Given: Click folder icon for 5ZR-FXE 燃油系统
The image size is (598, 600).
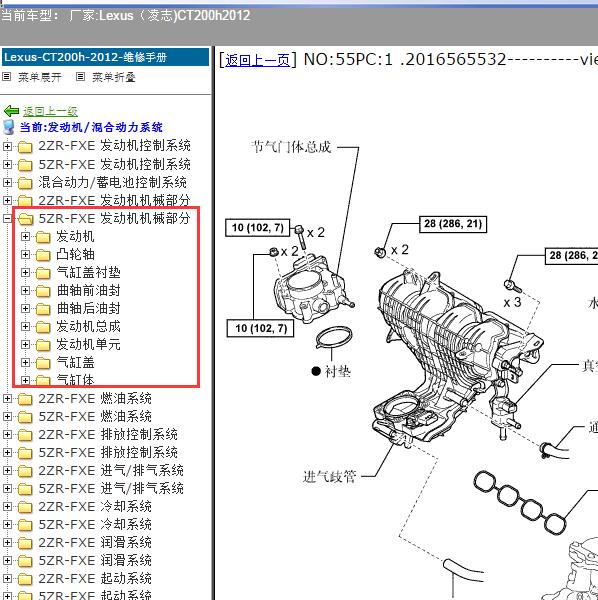Looking at the screenshot, I should coord(25,417).
